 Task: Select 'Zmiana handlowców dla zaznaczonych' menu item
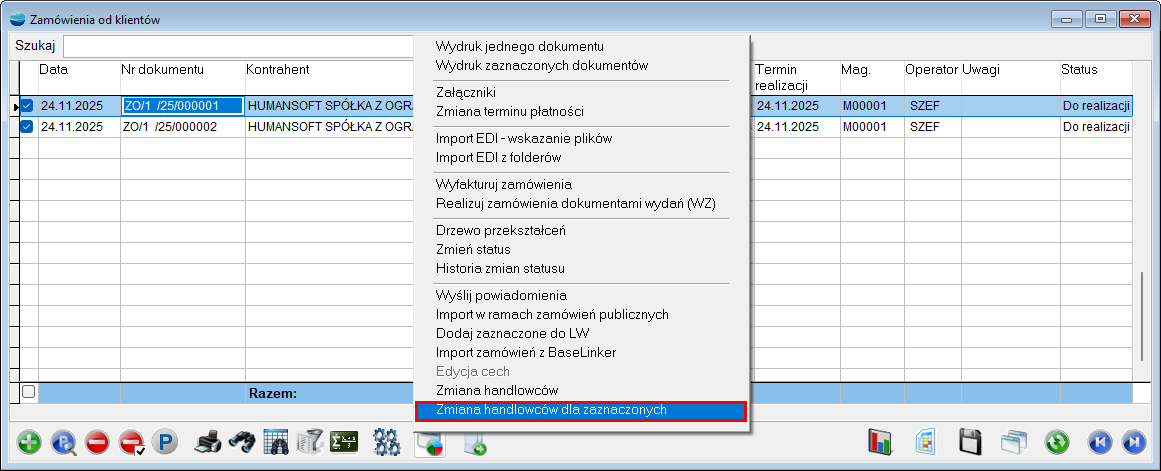coord(580,410)
